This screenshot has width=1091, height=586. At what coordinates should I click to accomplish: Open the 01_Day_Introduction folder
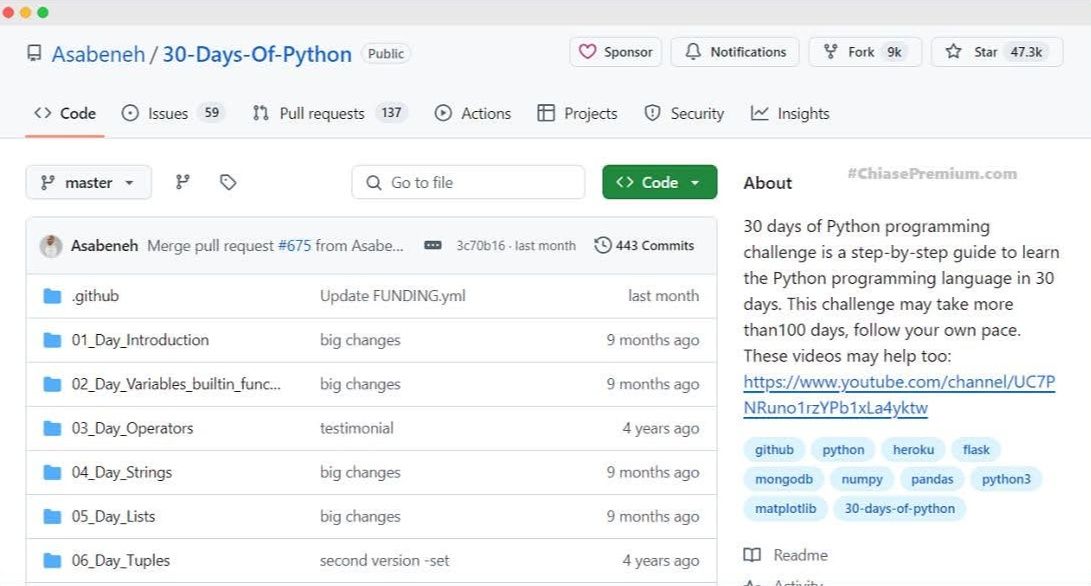[140, 340]
